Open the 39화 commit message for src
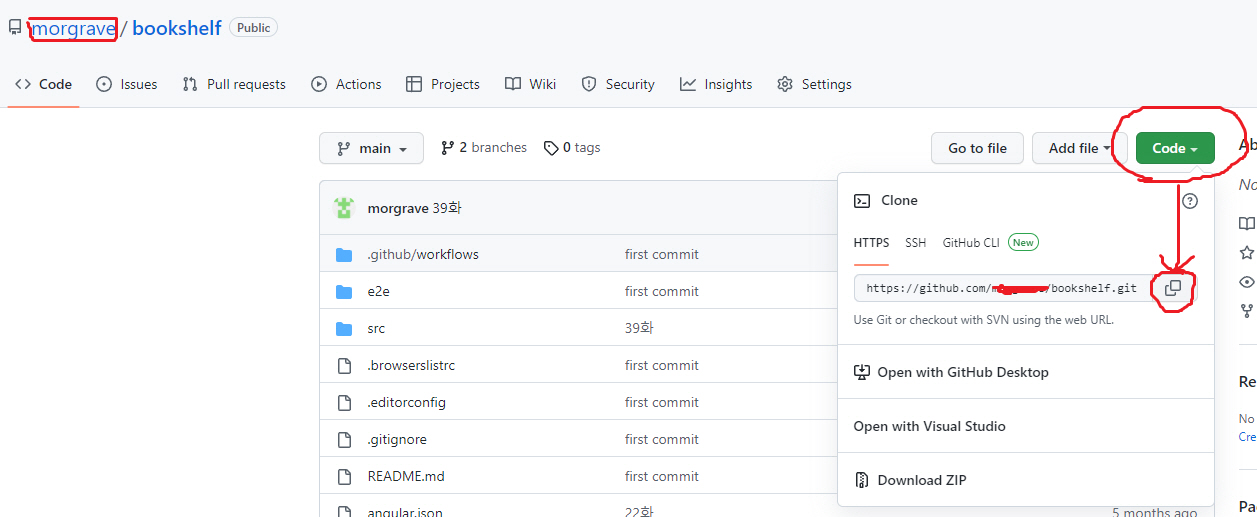The width and height of the screenshot is (1257, 517). pos(640,328)
